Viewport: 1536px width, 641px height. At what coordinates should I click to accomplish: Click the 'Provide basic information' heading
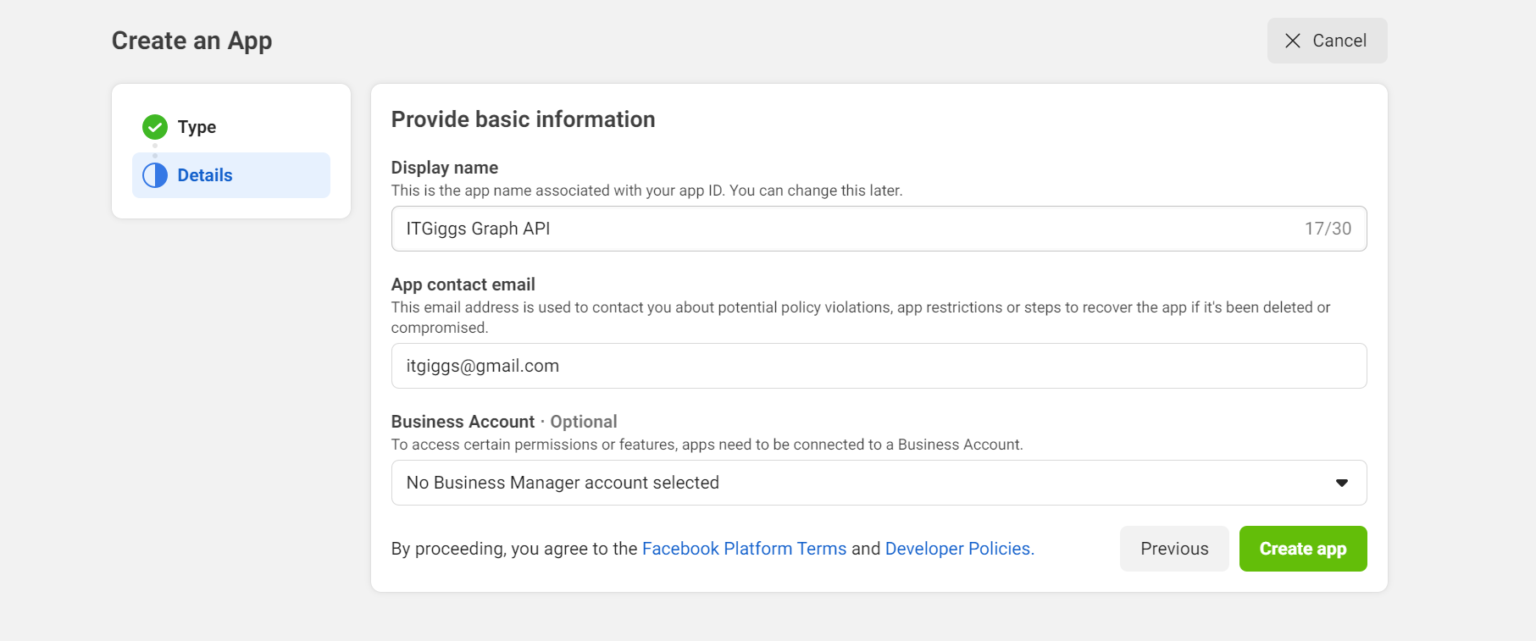click(523, 119)
